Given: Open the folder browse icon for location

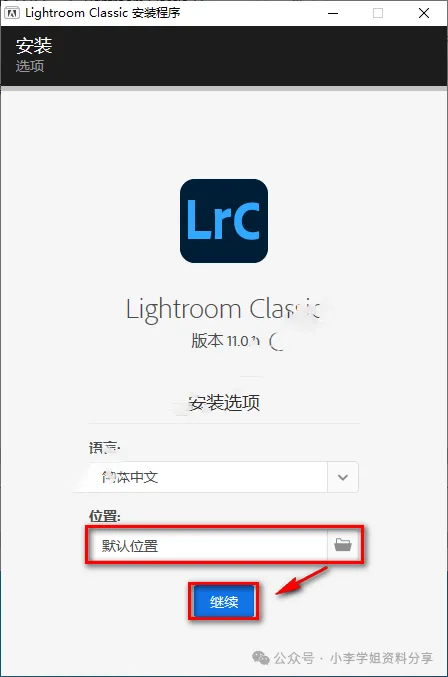Looking at the screenshot, I should (343, 545).
